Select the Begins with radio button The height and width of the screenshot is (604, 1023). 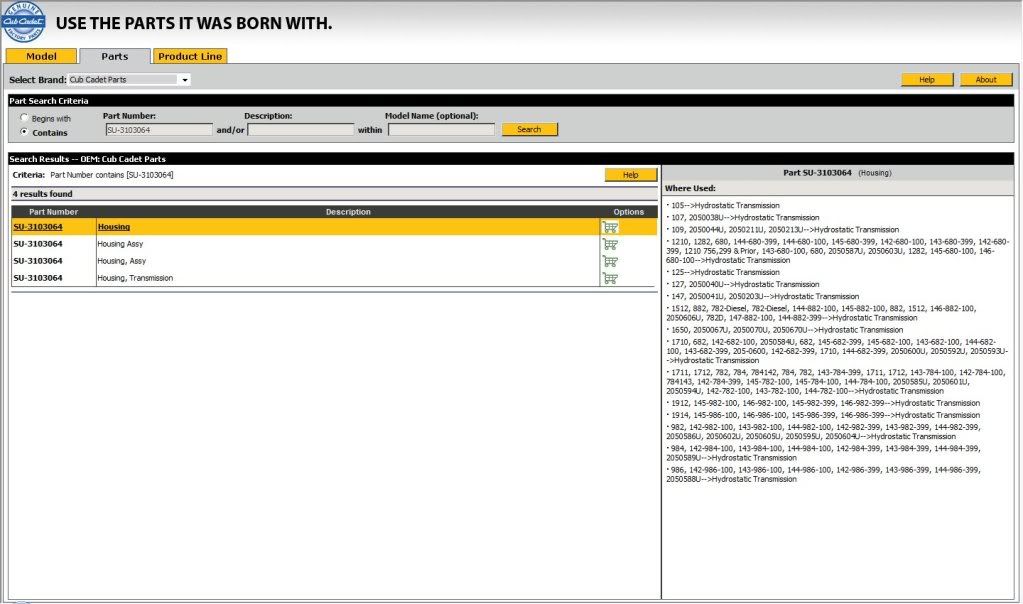pyautogui.click(x=25, y=118)
